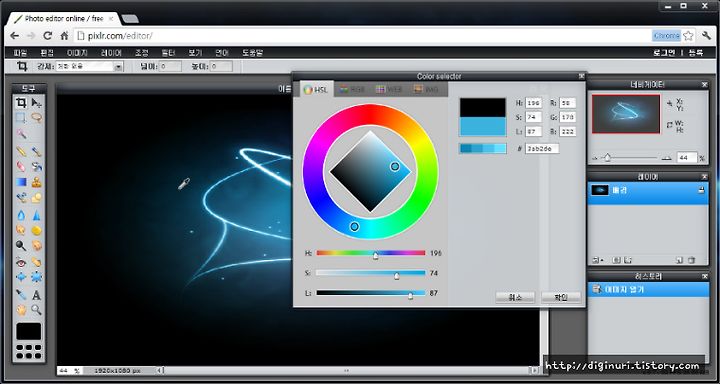Select the Move tool
720x384 pixels.
click(x=37, y=103)
